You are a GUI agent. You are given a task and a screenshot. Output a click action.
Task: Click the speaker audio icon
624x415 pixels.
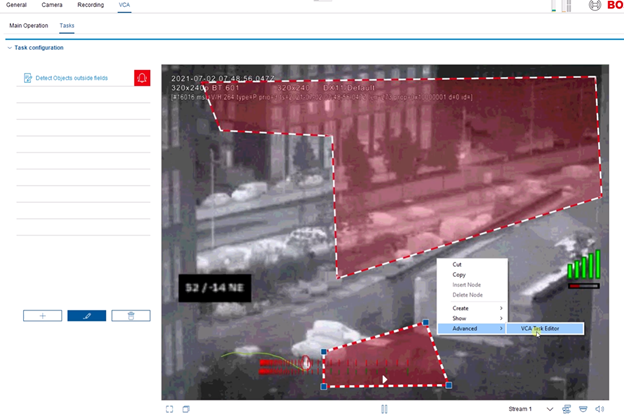pos(599,409)
